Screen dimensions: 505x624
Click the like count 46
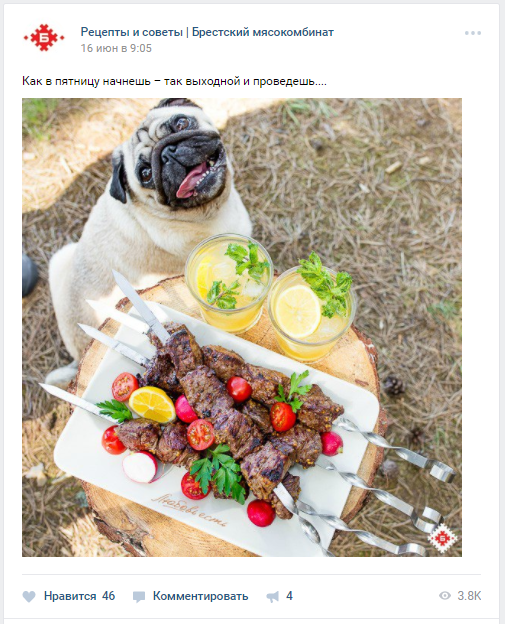coord(108,596)
